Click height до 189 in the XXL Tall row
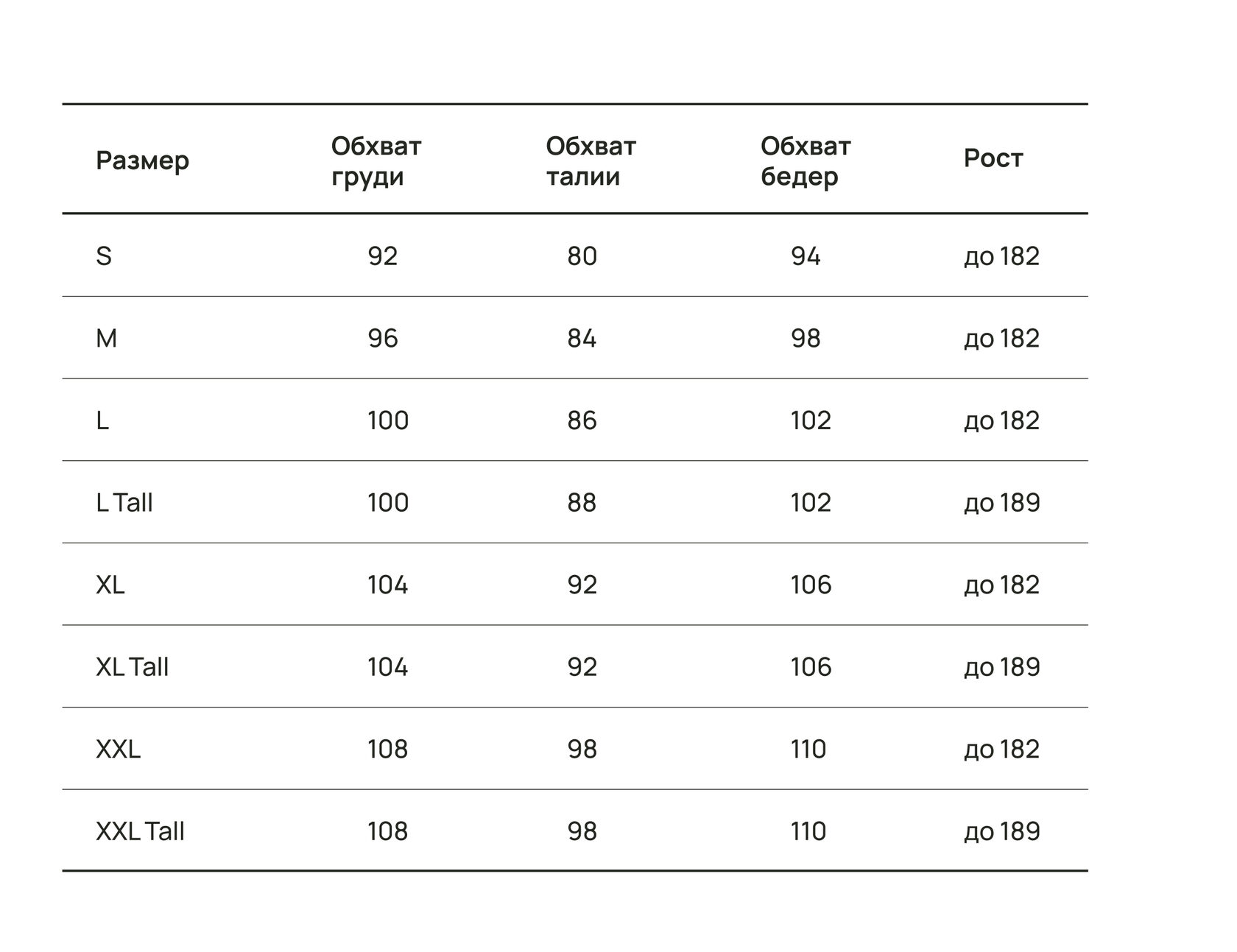The image size is (1237, 952). coord(1002,831)
